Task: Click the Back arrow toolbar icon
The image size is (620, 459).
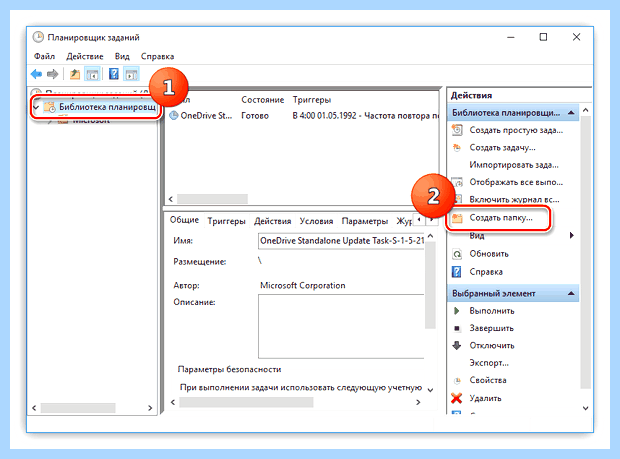Action: (36, 74)
